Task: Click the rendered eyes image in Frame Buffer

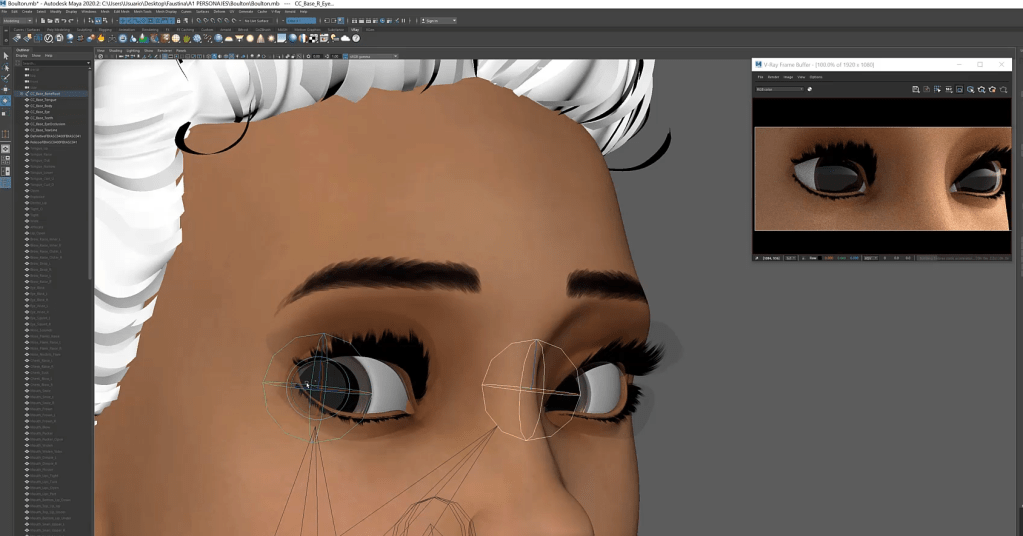Action: pyautogui.click(x=882, y=179)
